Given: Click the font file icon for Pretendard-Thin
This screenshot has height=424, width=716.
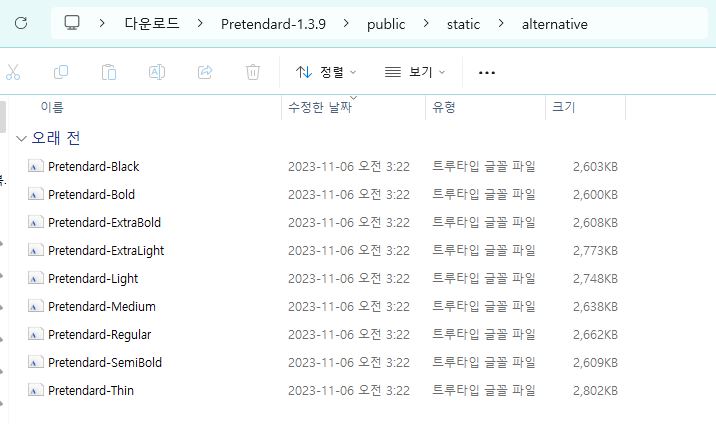Looking at the screenshot, I should click(36, 390).
